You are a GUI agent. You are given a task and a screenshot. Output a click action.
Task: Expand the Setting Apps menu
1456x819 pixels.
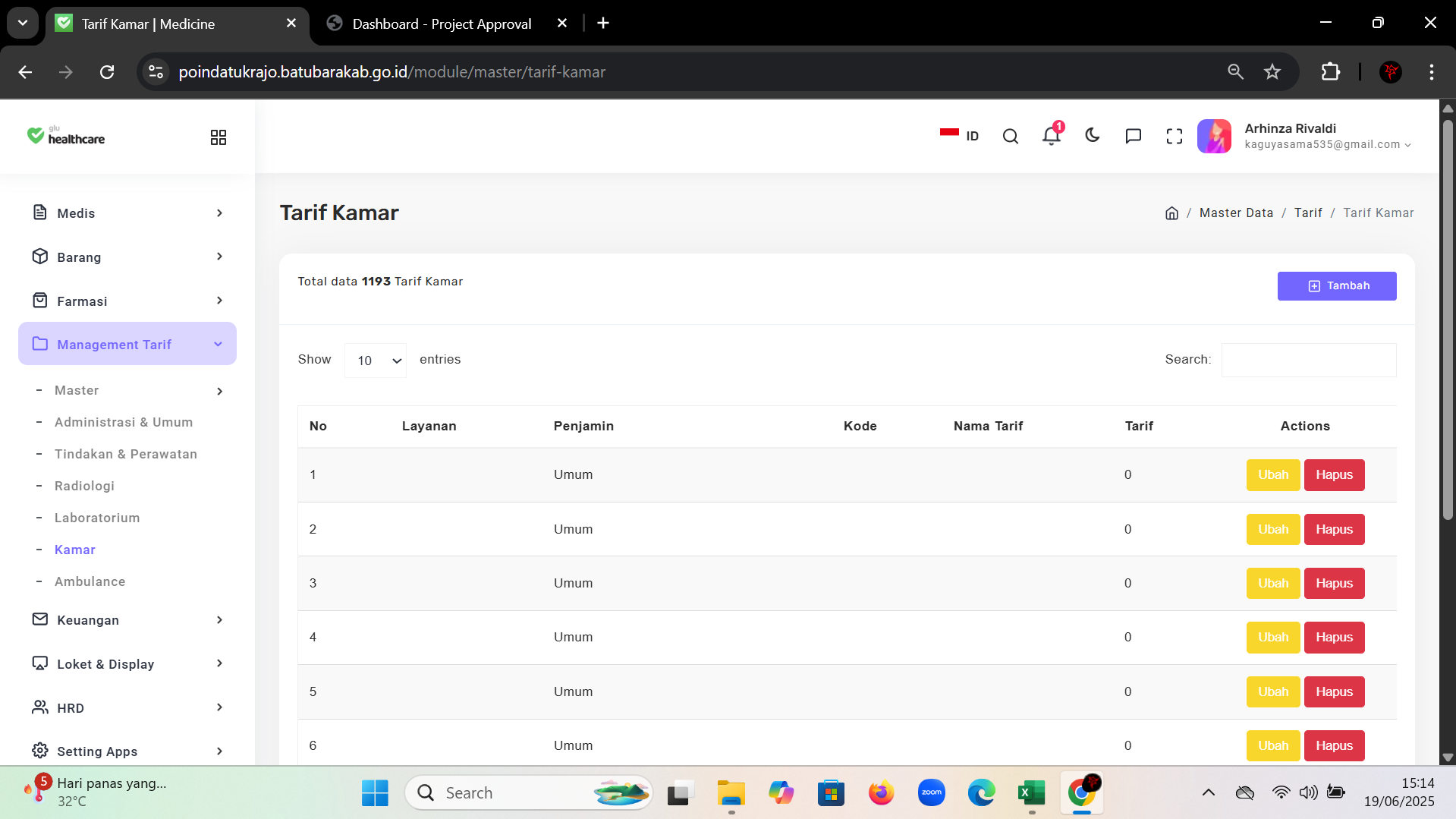[127, 751]
